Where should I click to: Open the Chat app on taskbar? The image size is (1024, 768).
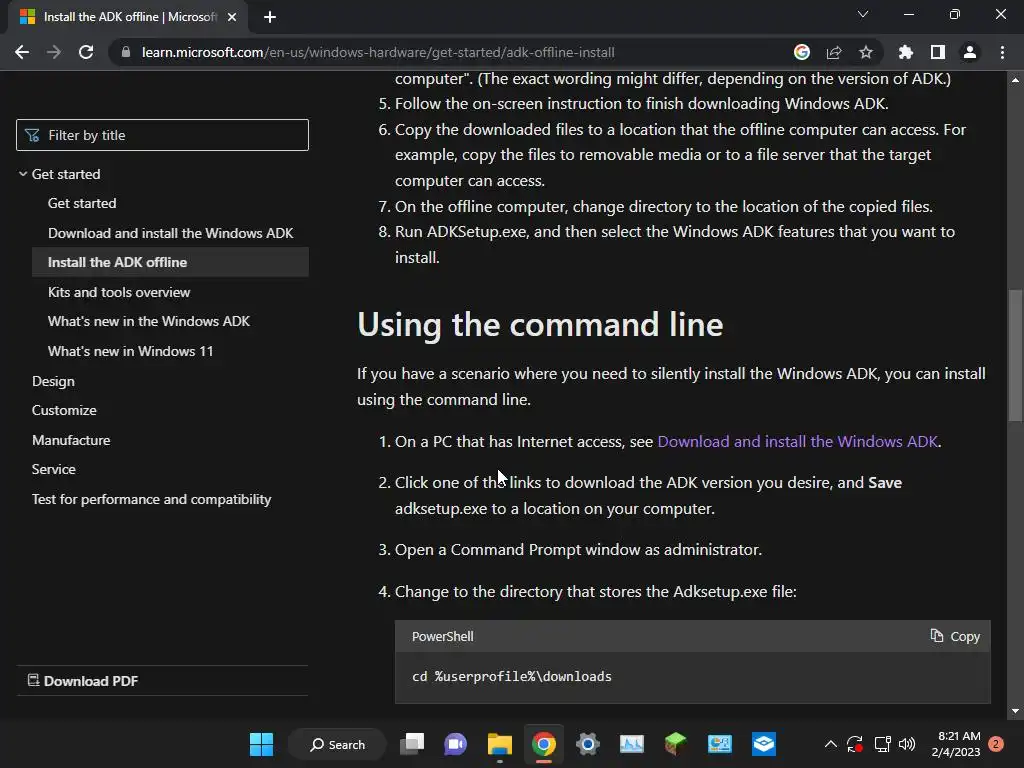455,744
